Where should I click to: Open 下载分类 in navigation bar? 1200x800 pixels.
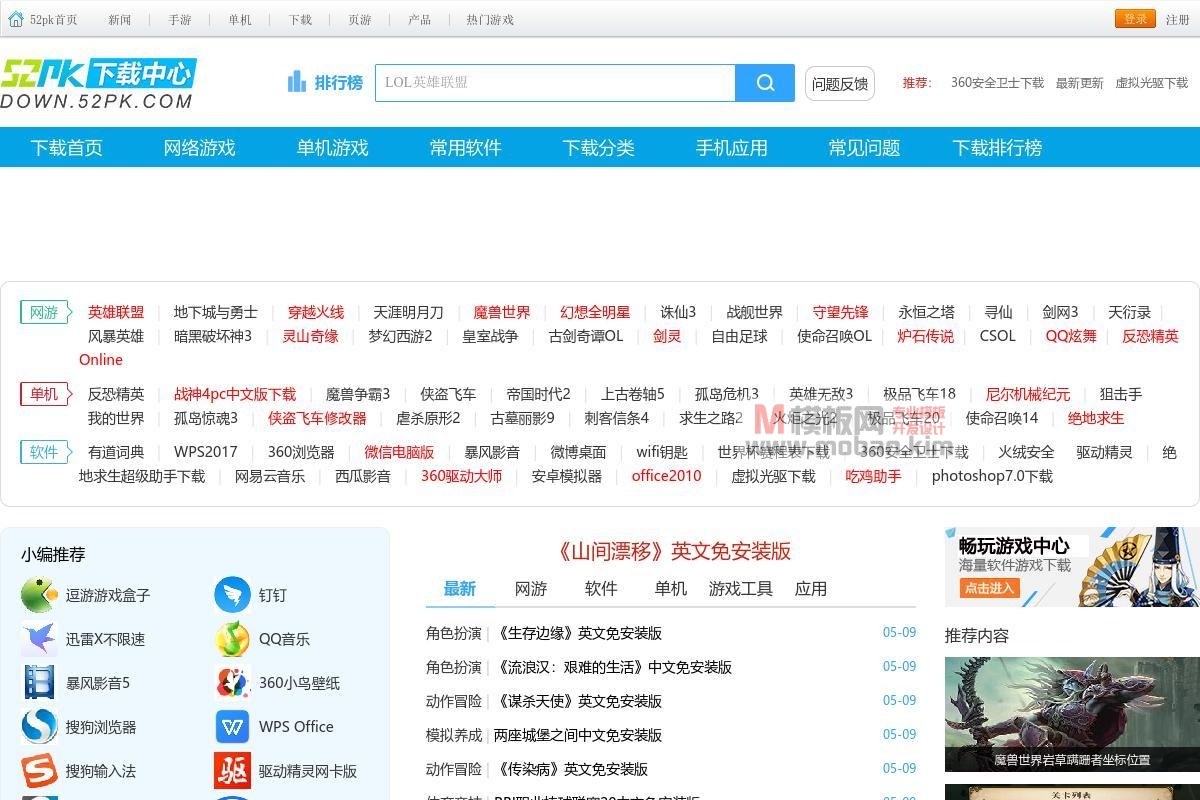pos(598,148)
